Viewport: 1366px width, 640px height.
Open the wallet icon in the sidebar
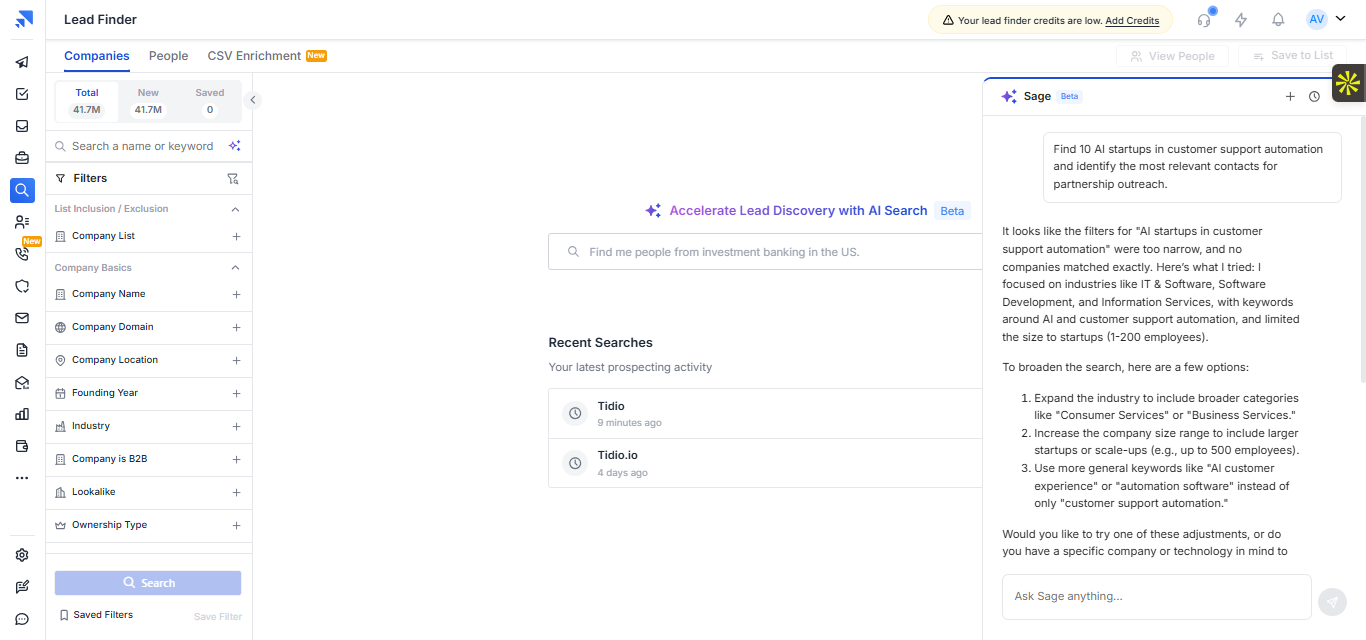(22, 446)
